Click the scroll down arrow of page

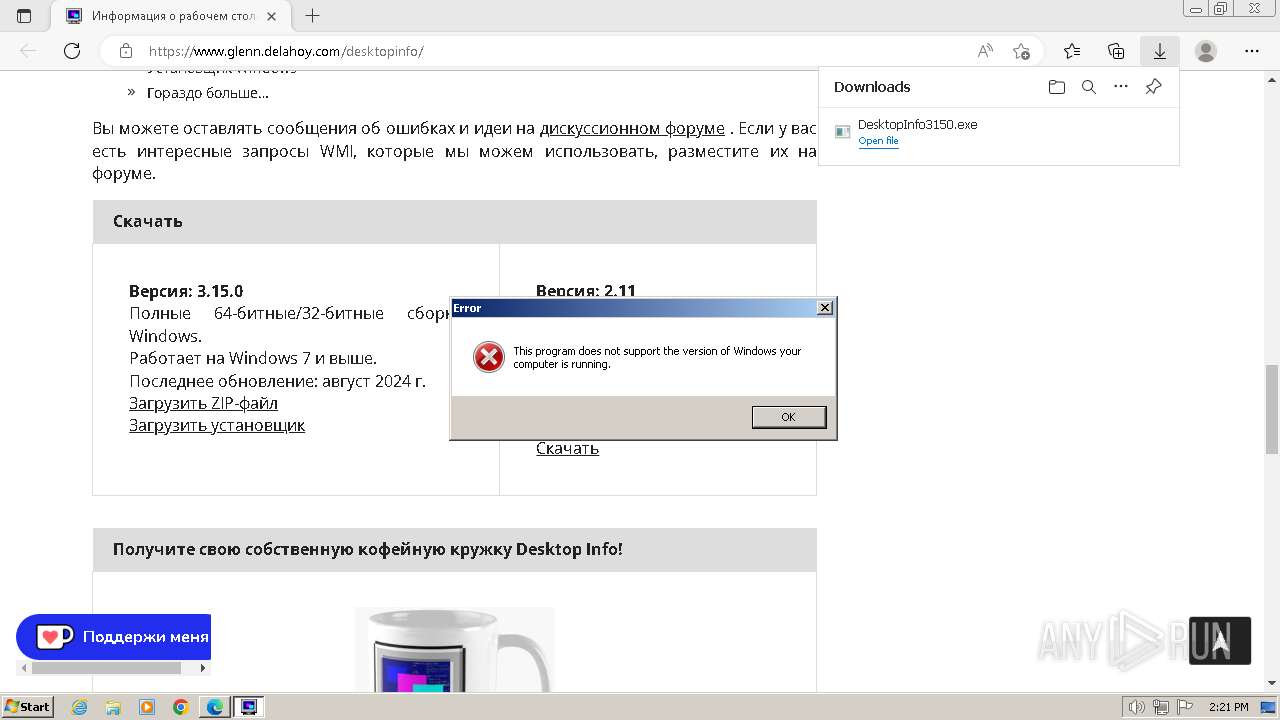(1271, 683)
